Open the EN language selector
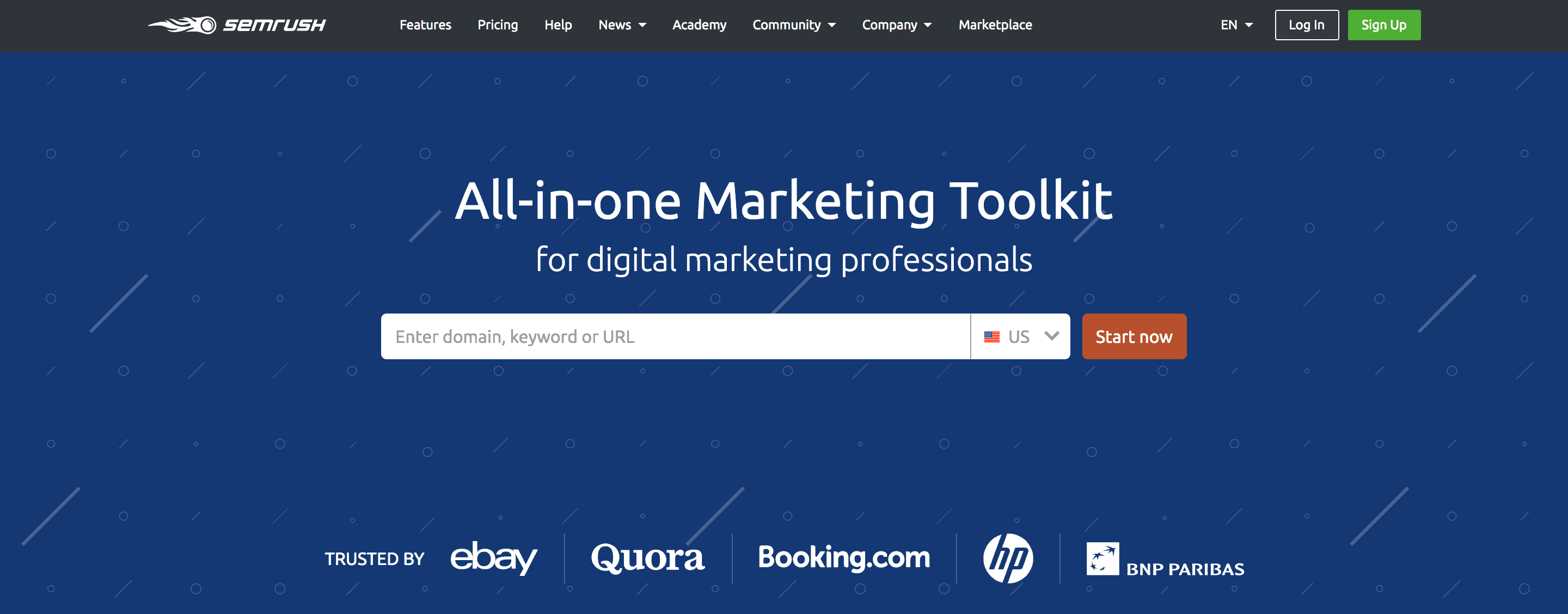 point(1236,25)
